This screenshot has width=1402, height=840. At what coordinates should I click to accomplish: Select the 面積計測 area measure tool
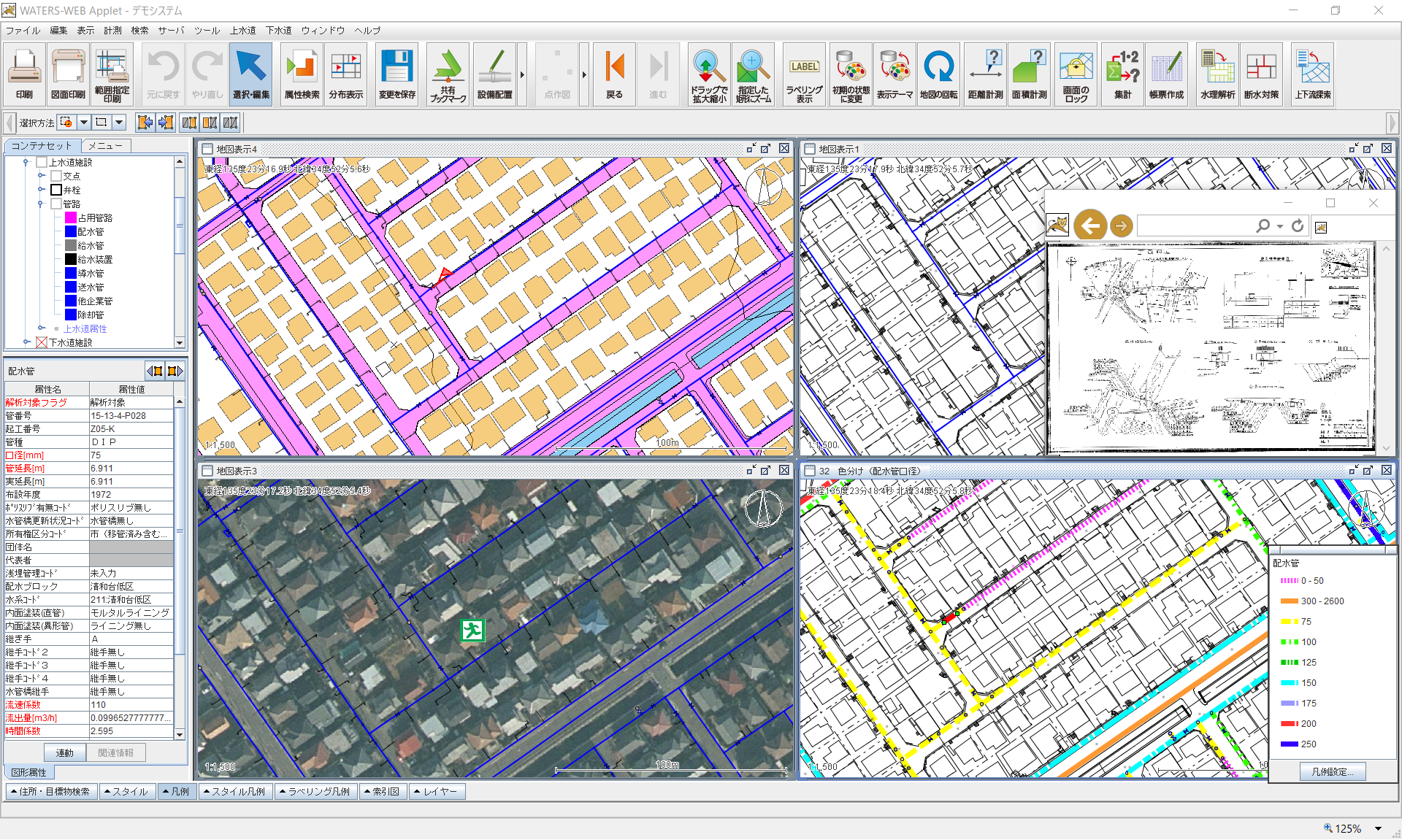pyautogui.click(x=1029, y=74)
